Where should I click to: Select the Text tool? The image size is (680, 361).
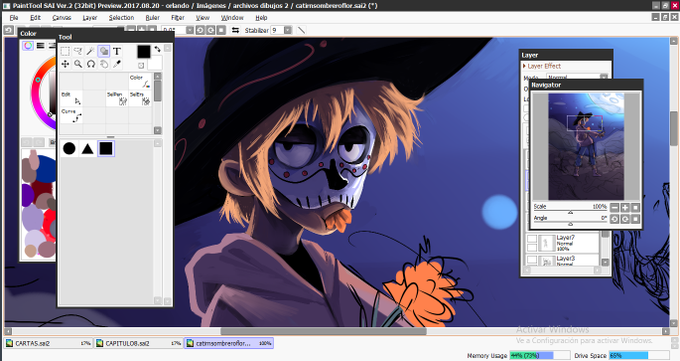(x=117, y=51)
